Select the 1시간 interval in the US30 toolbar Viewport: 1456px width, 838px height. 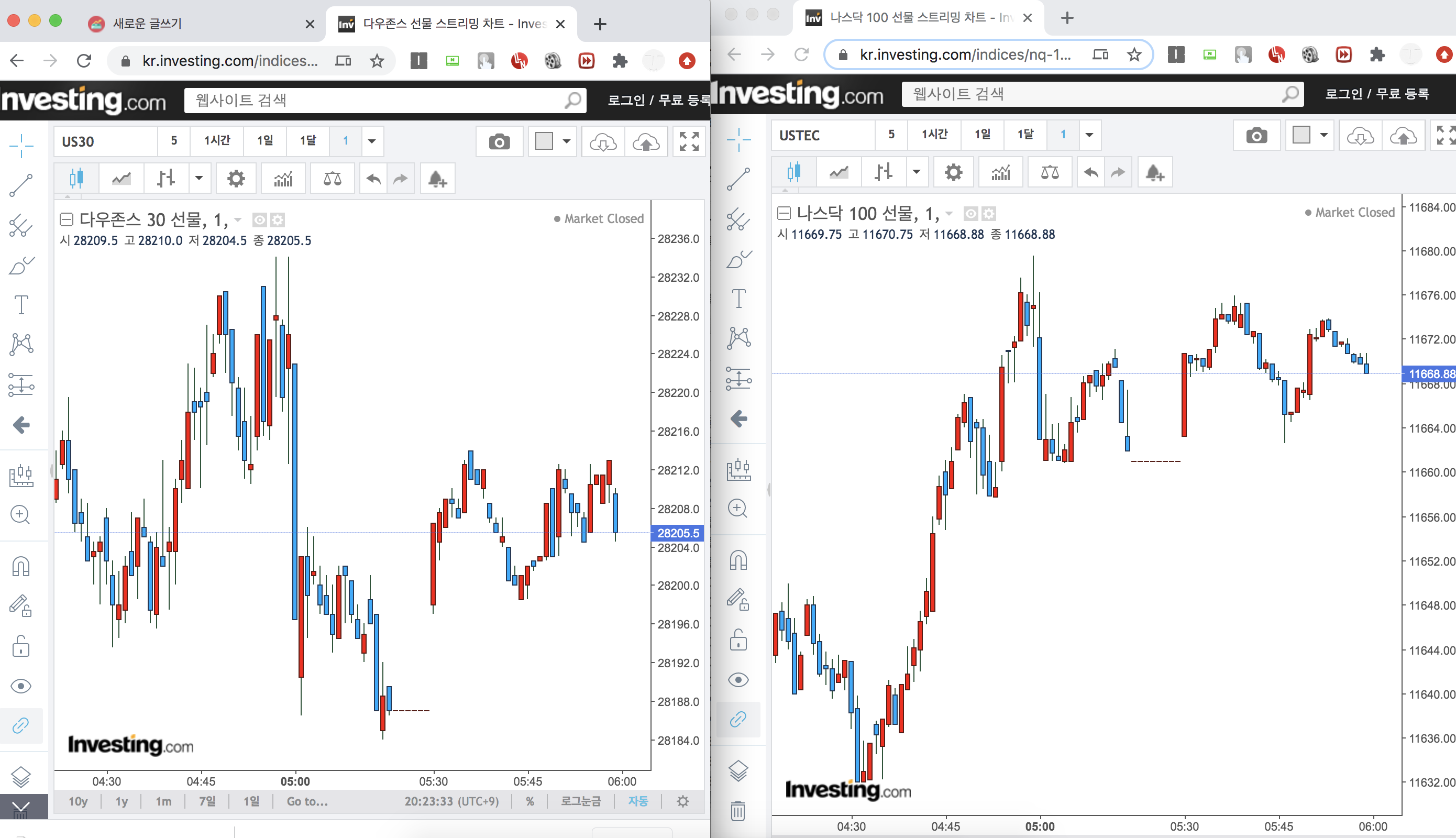click(217, 141)
